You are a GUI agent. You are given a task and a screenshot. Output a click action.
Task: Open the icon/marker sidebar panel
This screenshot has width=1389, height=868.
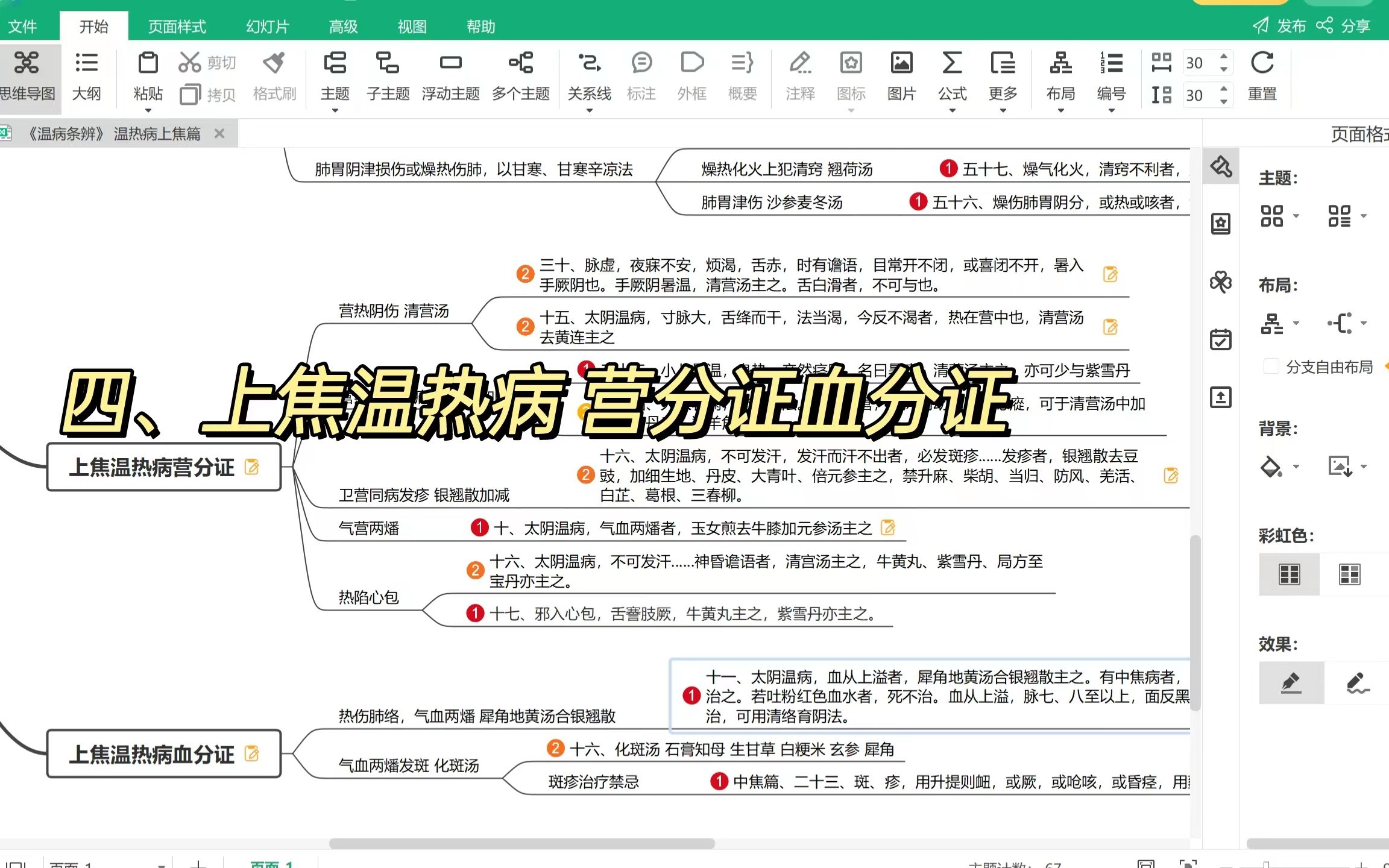click(x=1221, y=224)
